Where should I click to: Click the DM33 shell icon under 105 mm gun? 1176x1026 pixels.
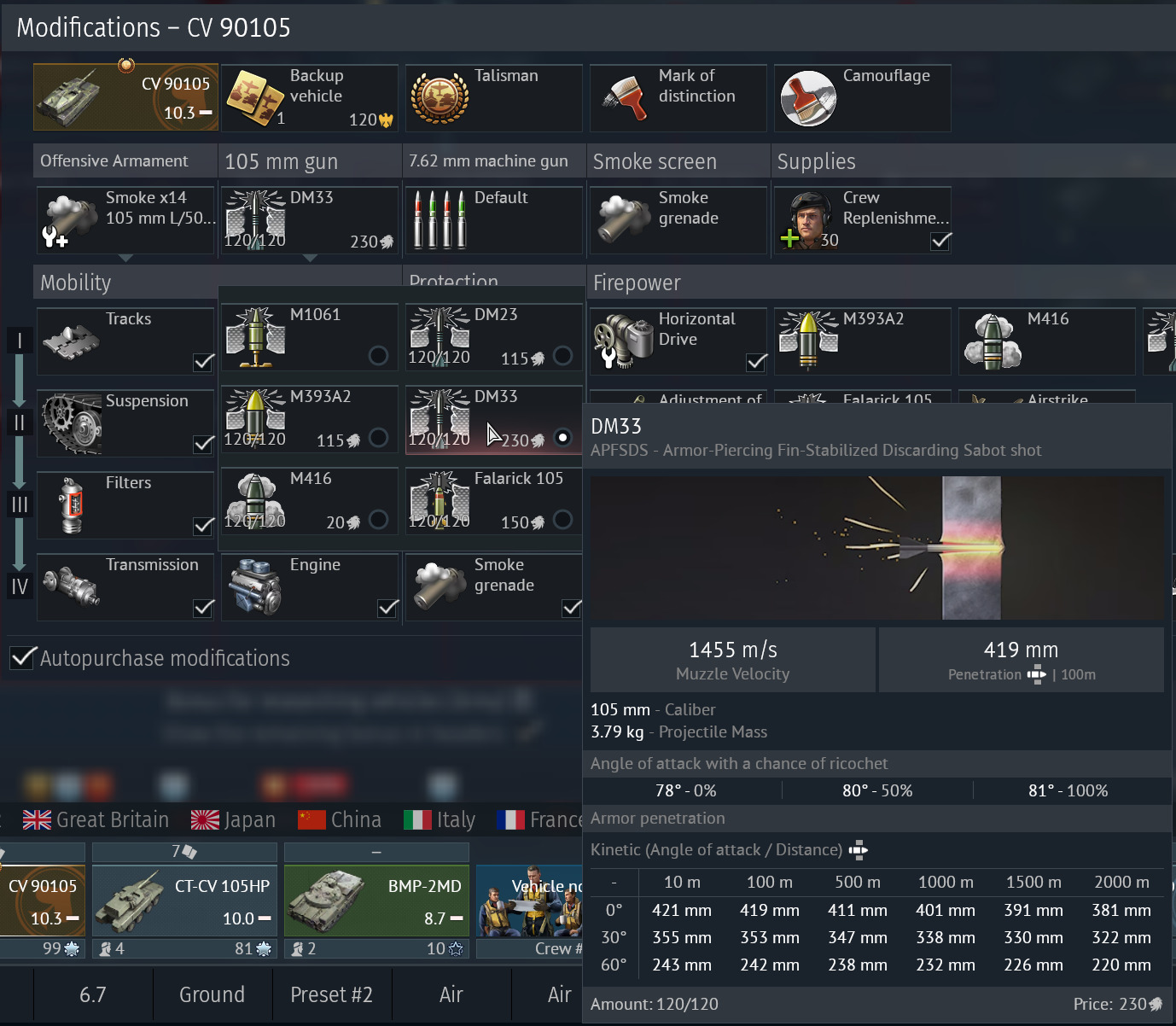pos(254,220)
